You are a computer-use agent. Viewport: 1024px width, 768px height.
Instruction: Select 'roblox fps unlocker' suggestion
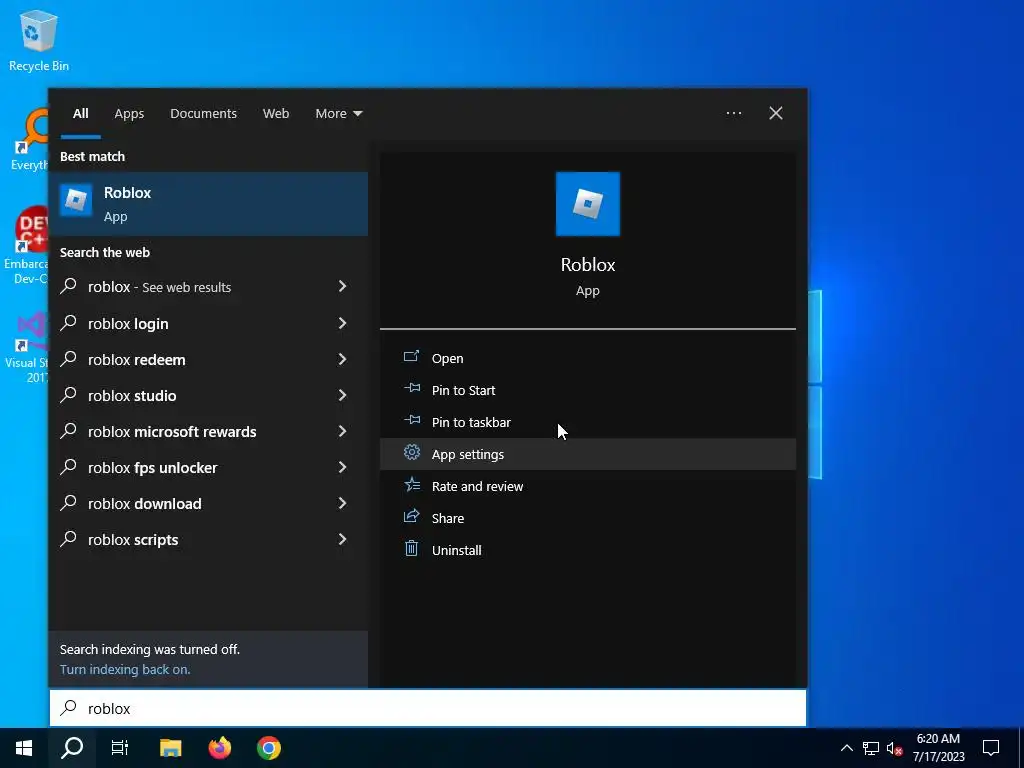208,467
